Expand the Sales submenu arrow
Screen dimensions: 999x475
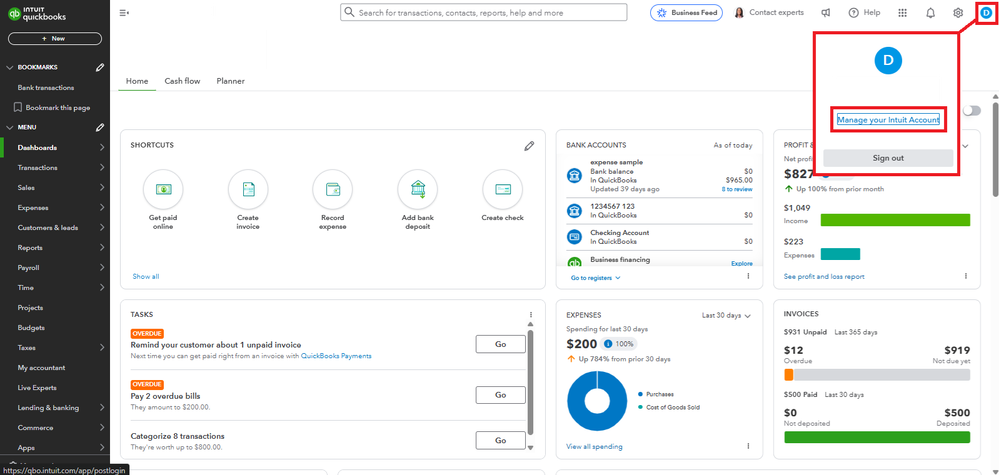click(x=102, y=188)
